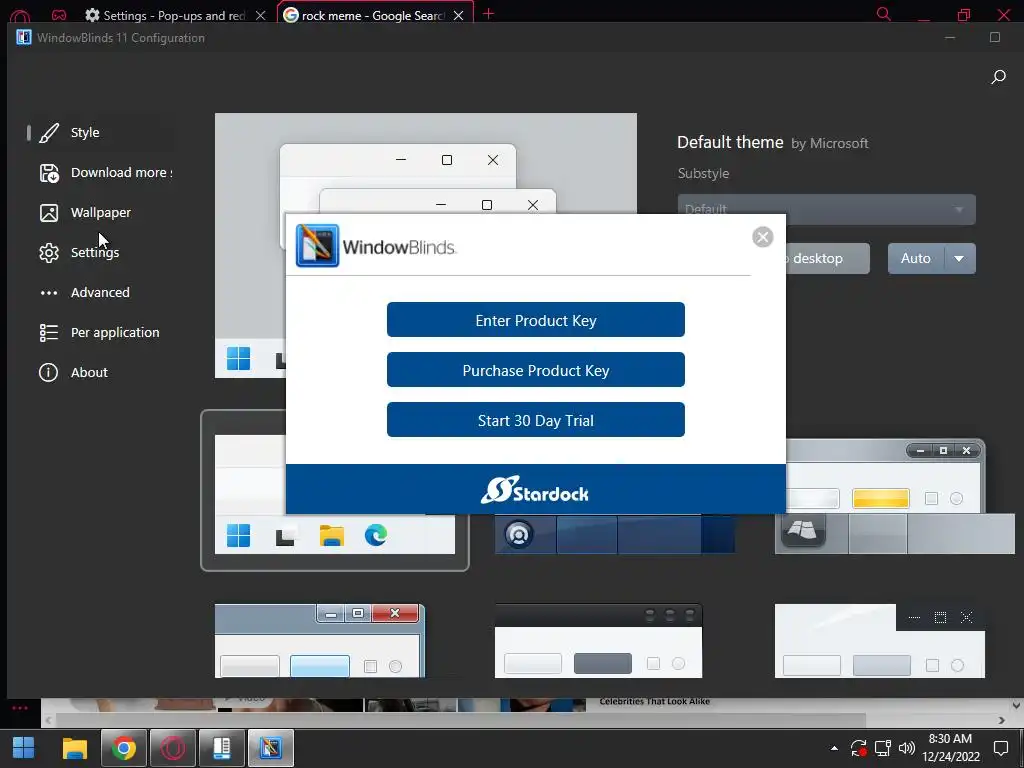Open the notification center icon
The width and height of the screenshot is (1024, 768).
pyautogui.click(x=1001, y=748)
